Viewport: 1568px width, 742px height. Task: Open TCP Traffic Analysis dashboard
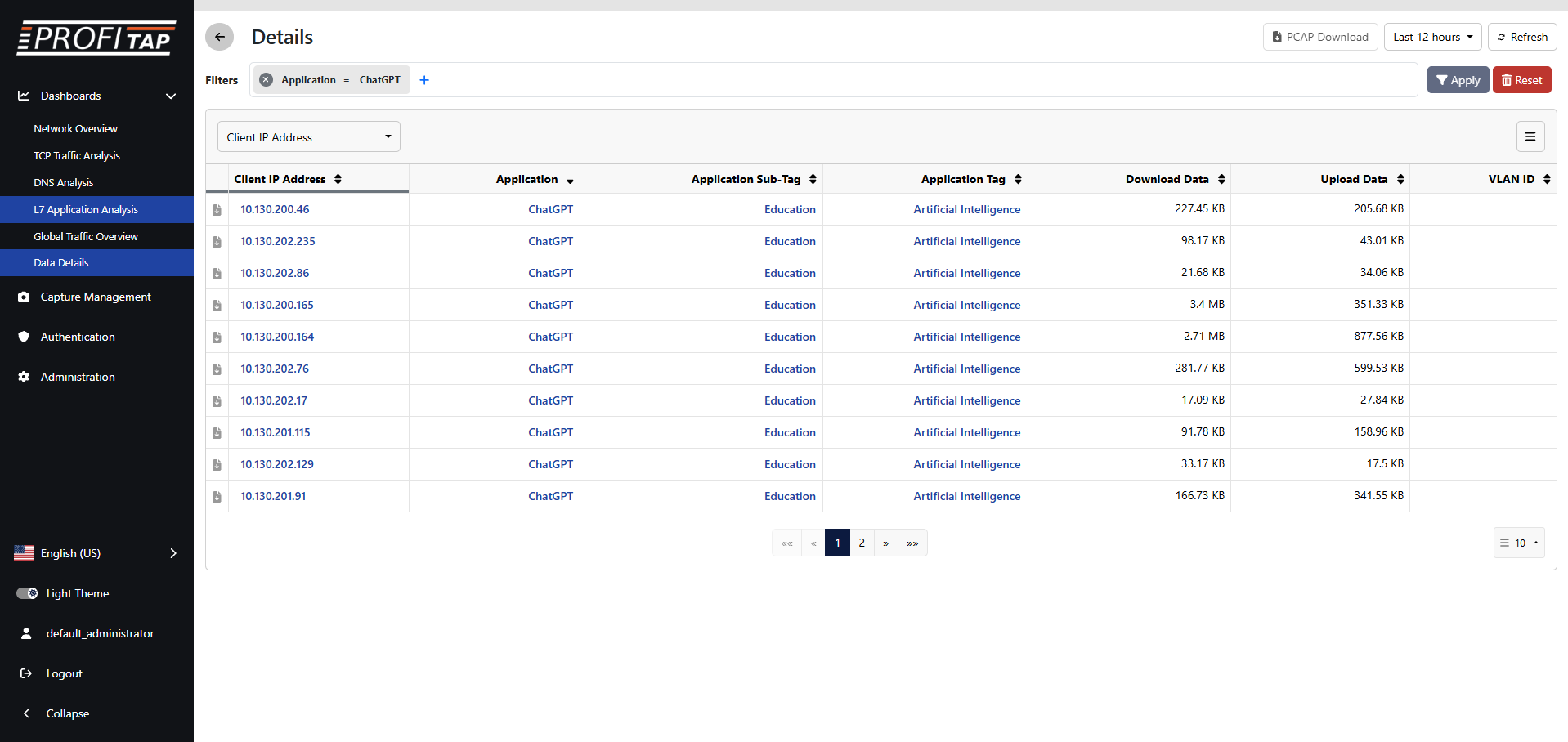[x=77, y=156]
